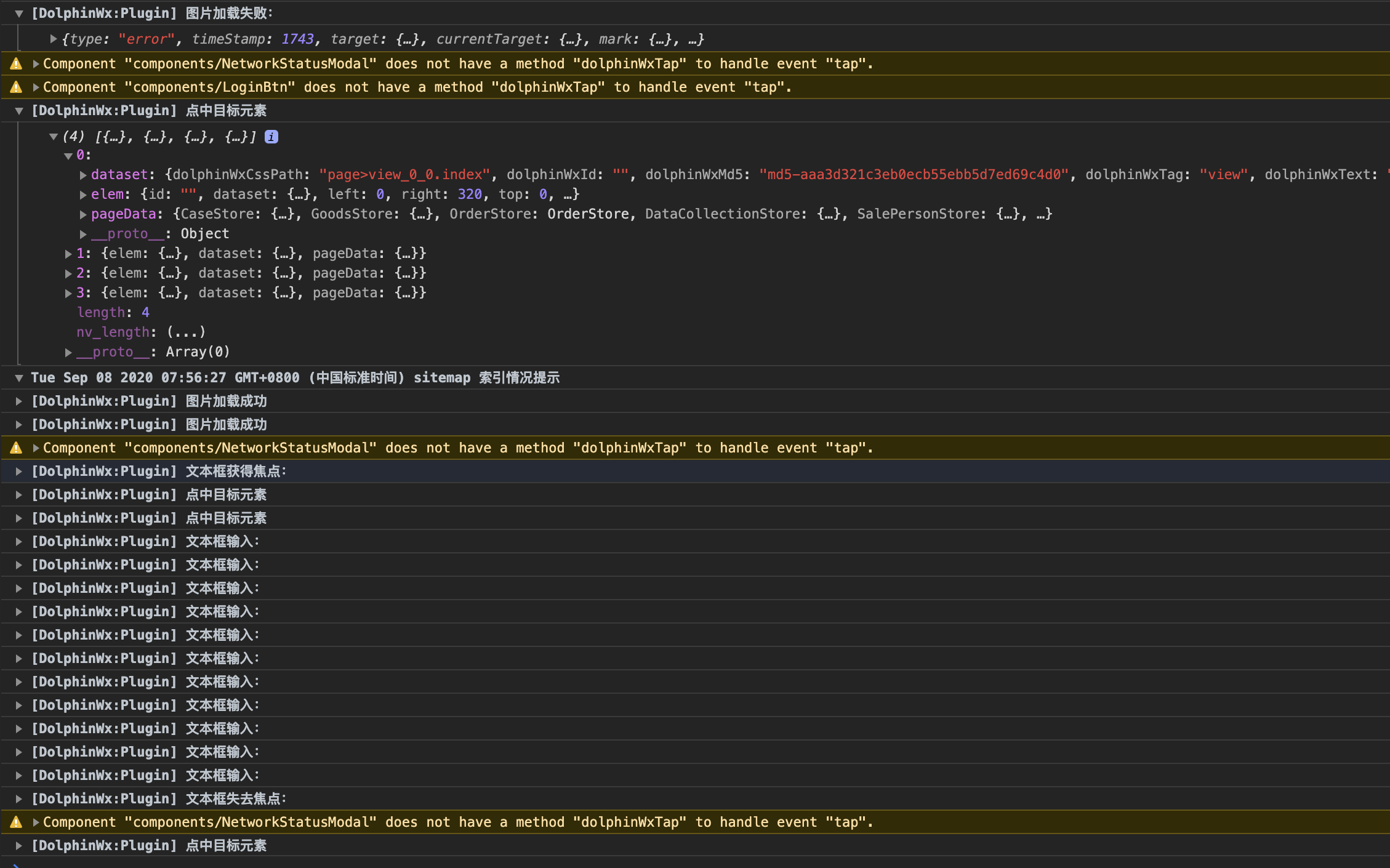
Task: Expand array index 3 entry
Action: 68,294
